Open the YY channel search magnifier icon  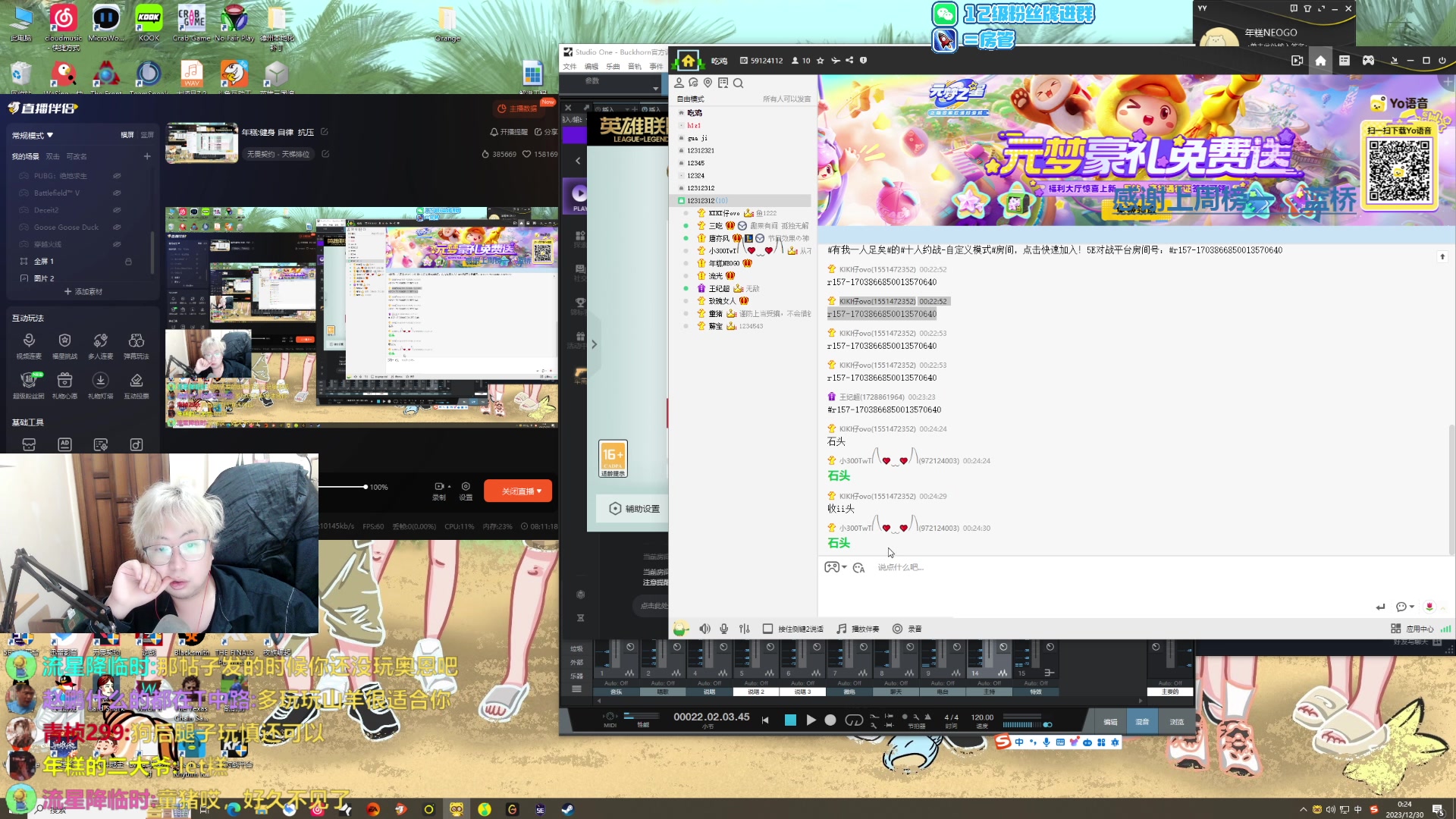coord(738,83)
